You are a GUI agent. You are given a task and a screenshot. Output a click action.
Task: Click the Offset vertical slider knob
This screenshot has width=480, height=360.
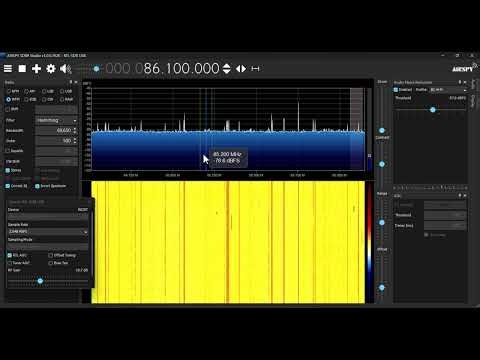(382, 287)
